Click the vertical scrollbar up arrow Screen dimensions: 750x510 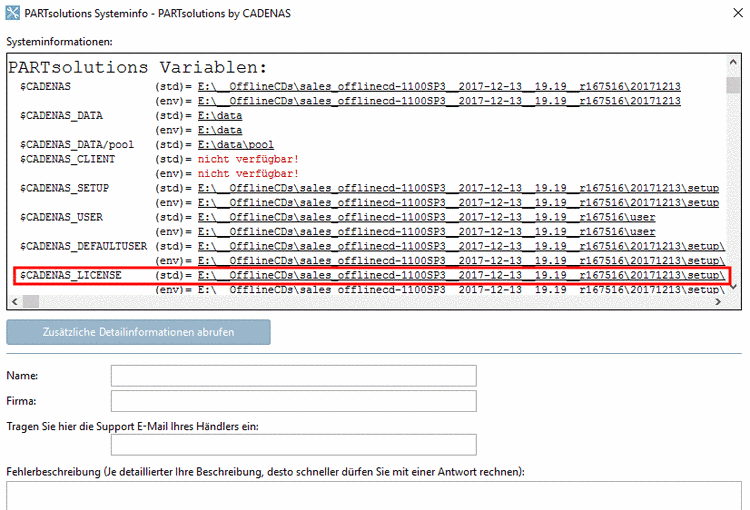[733, 62]
